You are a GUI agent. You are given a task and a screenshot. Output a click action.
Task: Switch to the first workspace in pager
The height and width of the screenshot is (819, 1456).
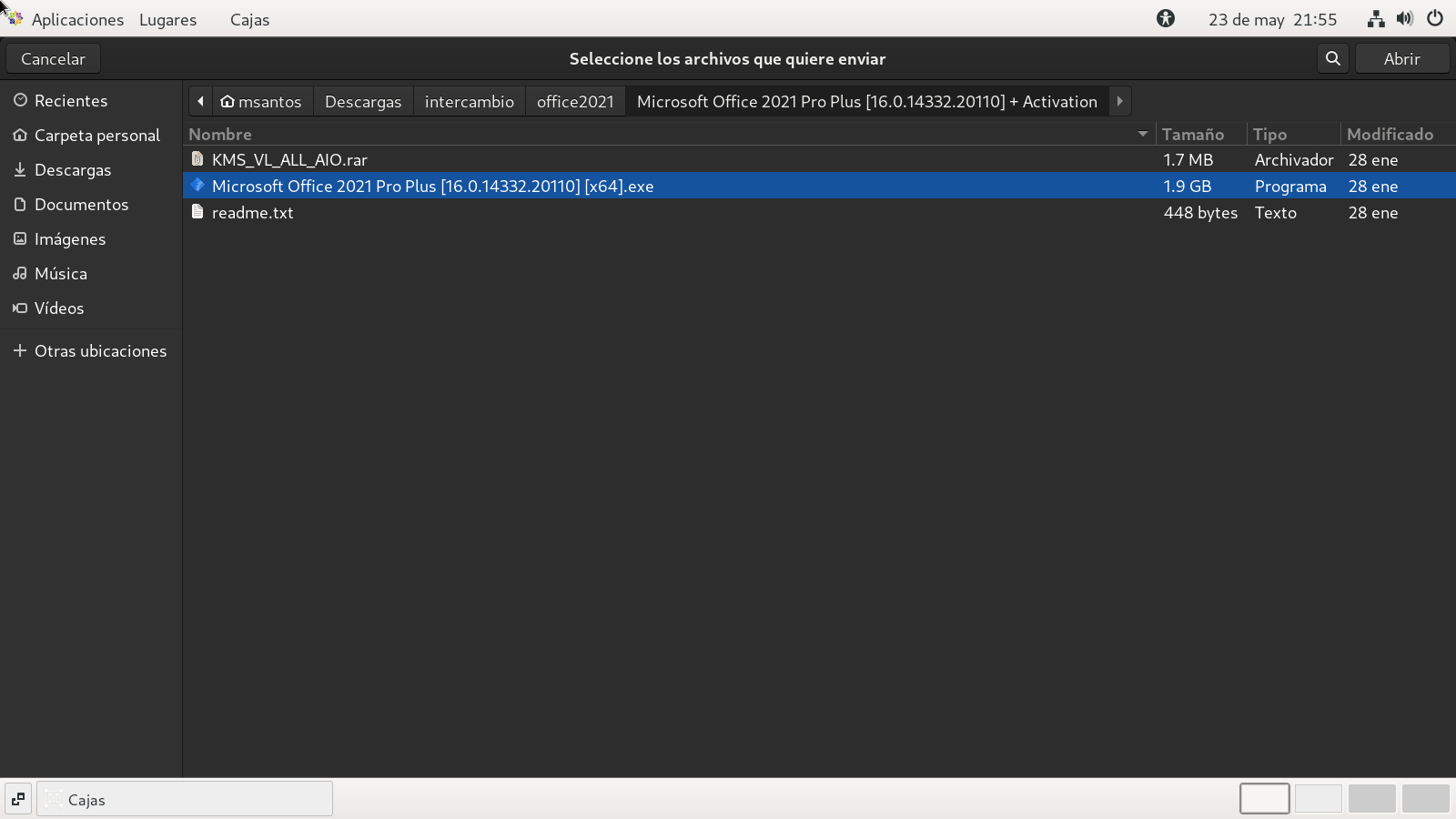[x=1264, y=798]
